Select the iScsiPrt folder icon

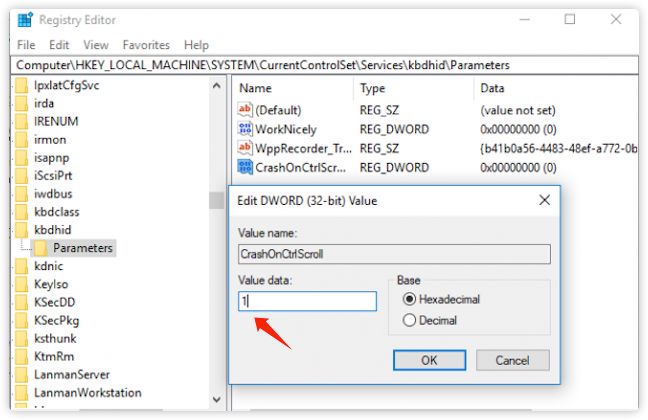[21, 176]
